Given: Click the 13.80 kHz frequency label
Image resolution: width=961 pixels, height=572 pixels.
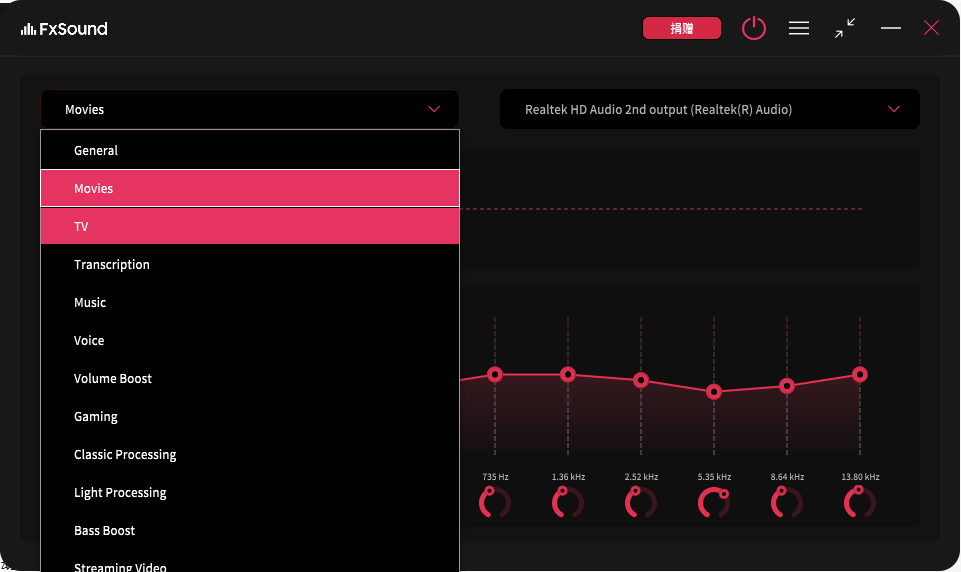Looking at the screenshot, I should click(x=860, y=476).
